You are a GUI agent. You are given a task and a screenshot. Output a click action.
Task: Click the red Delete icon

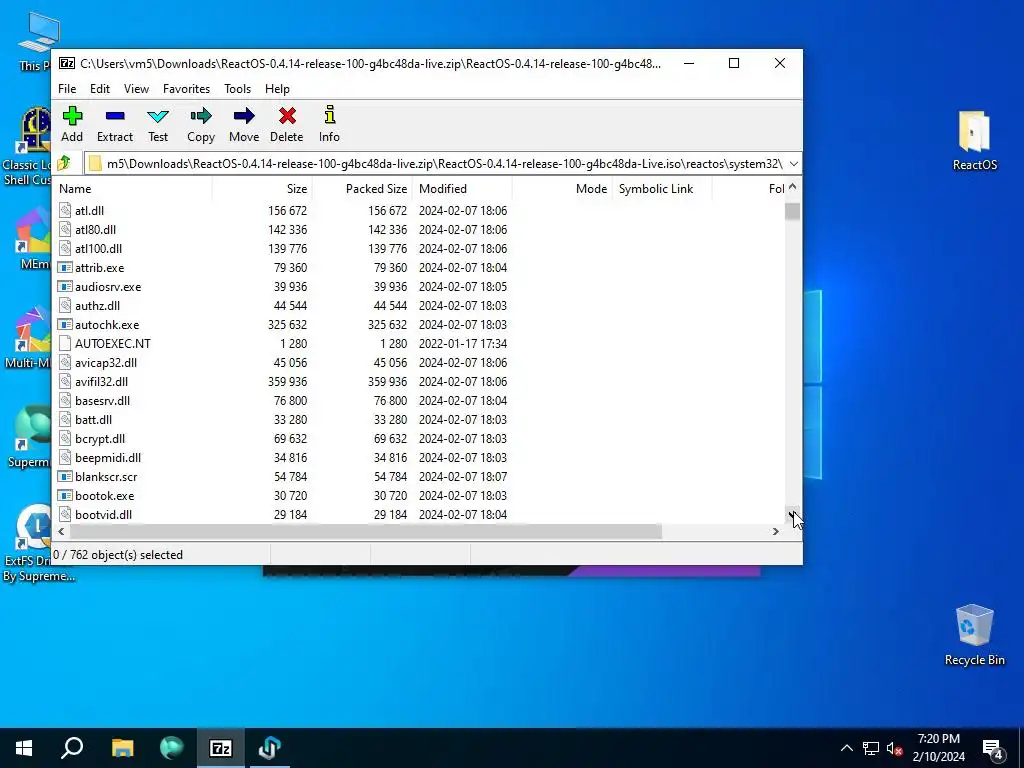pyautogui.click(x=287, y=116)
